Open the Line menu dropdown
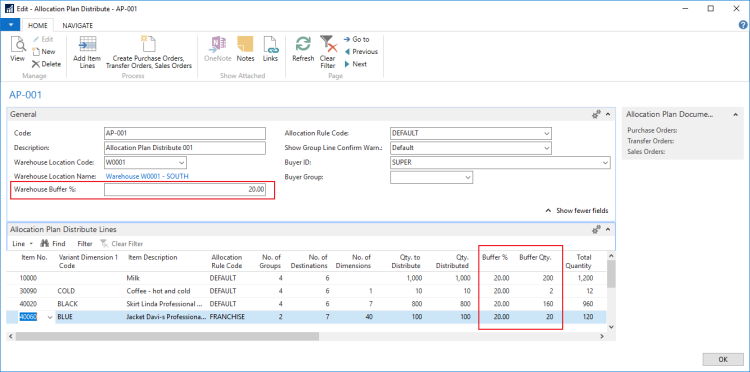 [22, 243]
